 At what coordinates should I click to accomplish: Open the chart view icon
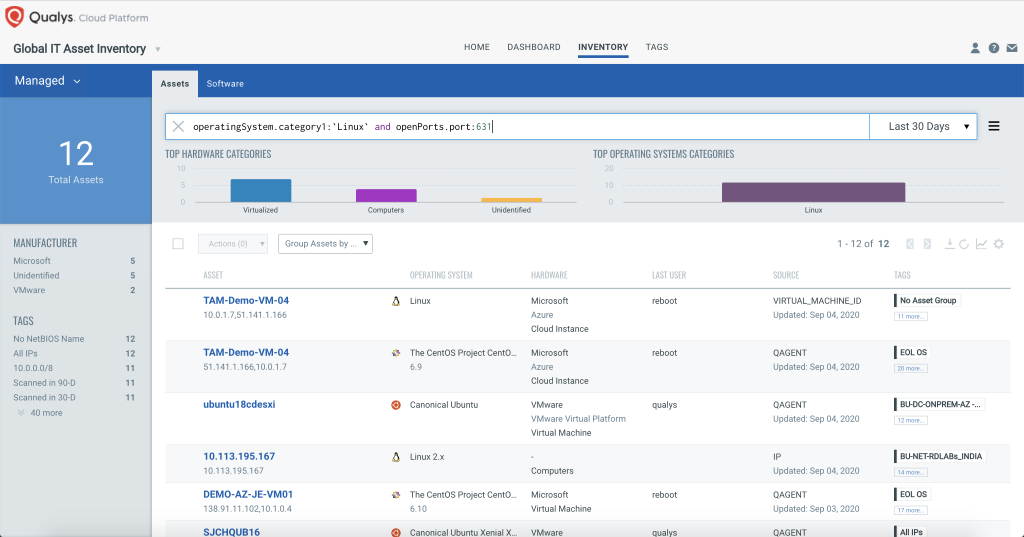(x=981, y=244)
